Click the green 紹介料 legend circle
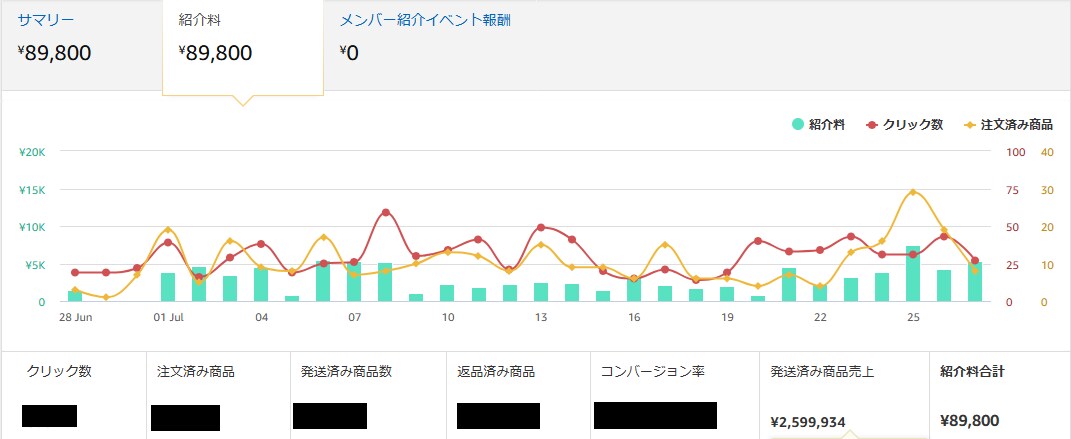This screenshot has width=1071, height=439. (x=797, y=125)
